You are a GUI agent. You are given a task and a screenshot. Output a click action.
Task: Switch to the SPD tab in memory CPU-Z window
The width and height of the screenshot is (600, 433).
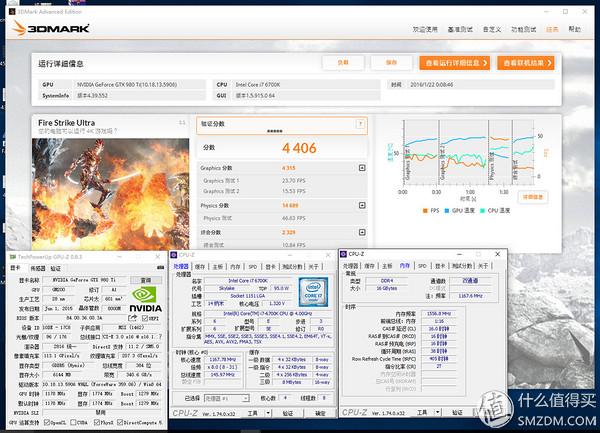coord(422,265)
